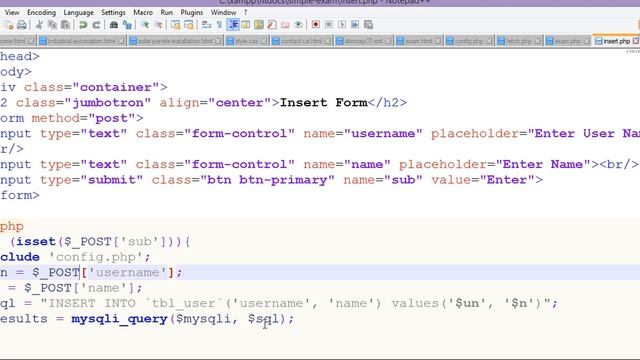Synchronize vertical scrolling icon
The width and height of the screenshot is (640, 360).
(176, 25)
